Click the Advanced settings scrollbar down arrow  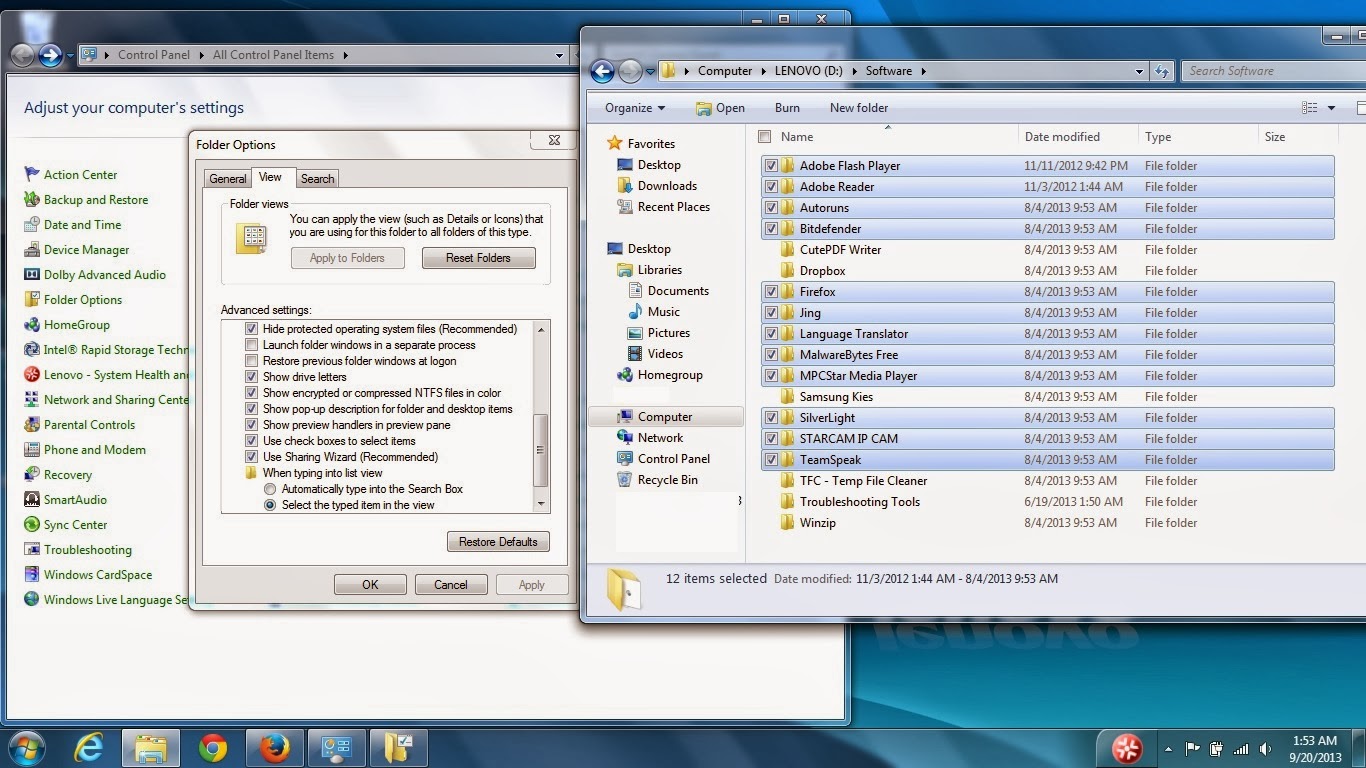tap(541, 505)
